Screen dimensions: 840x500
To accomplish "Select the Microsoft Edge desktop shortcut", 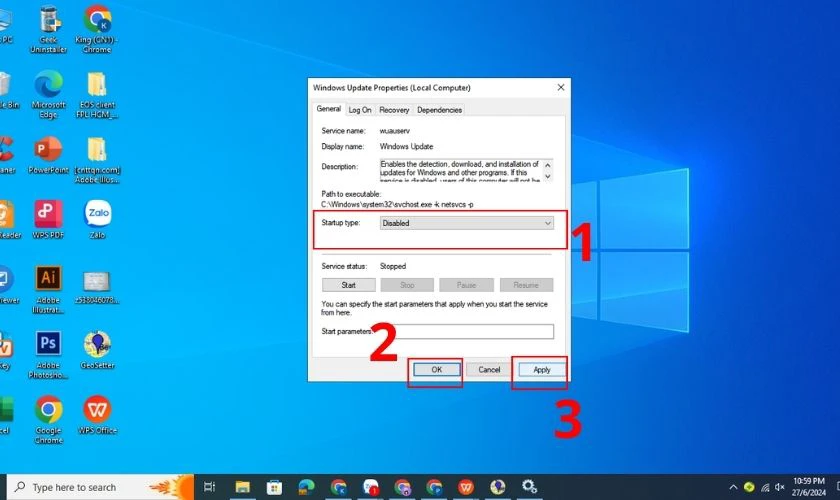I will (x=48, y=94).
